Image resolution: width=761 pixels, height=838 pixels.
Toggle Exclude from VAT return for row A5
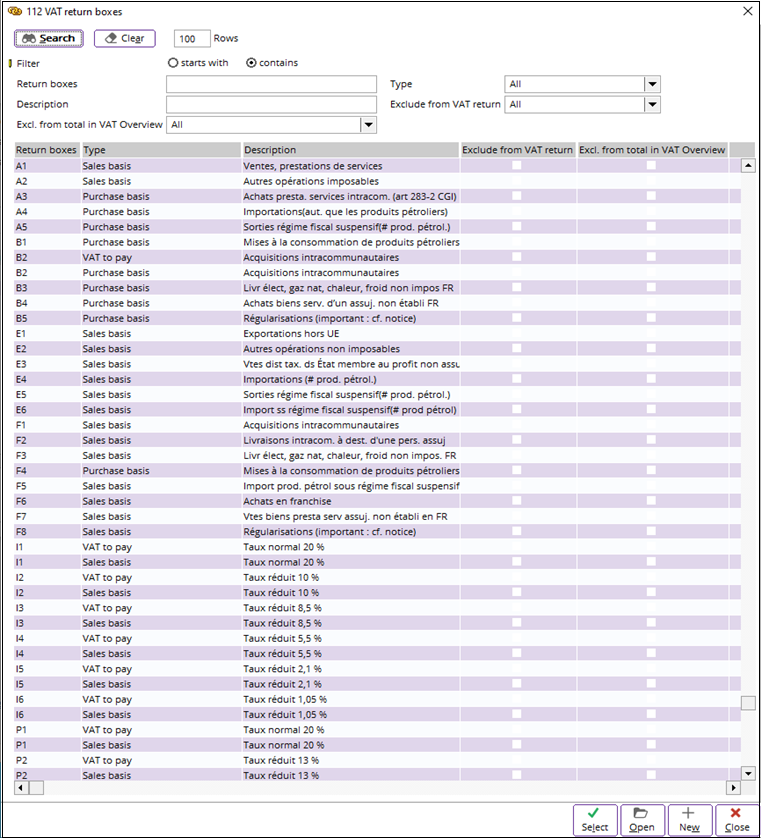(x=516, y=227)
